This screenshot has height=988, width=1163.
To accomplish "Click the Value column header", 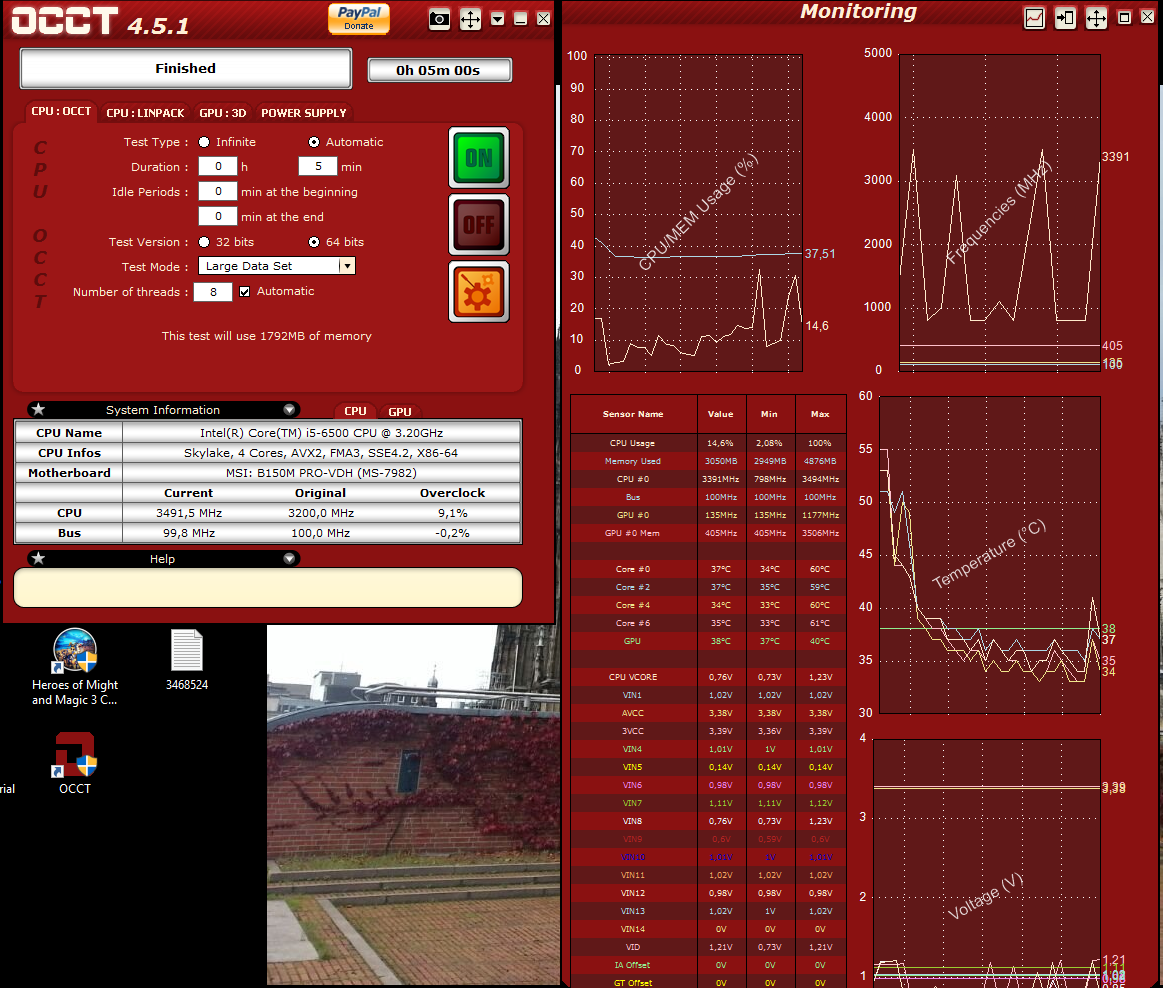I will 721,414.
